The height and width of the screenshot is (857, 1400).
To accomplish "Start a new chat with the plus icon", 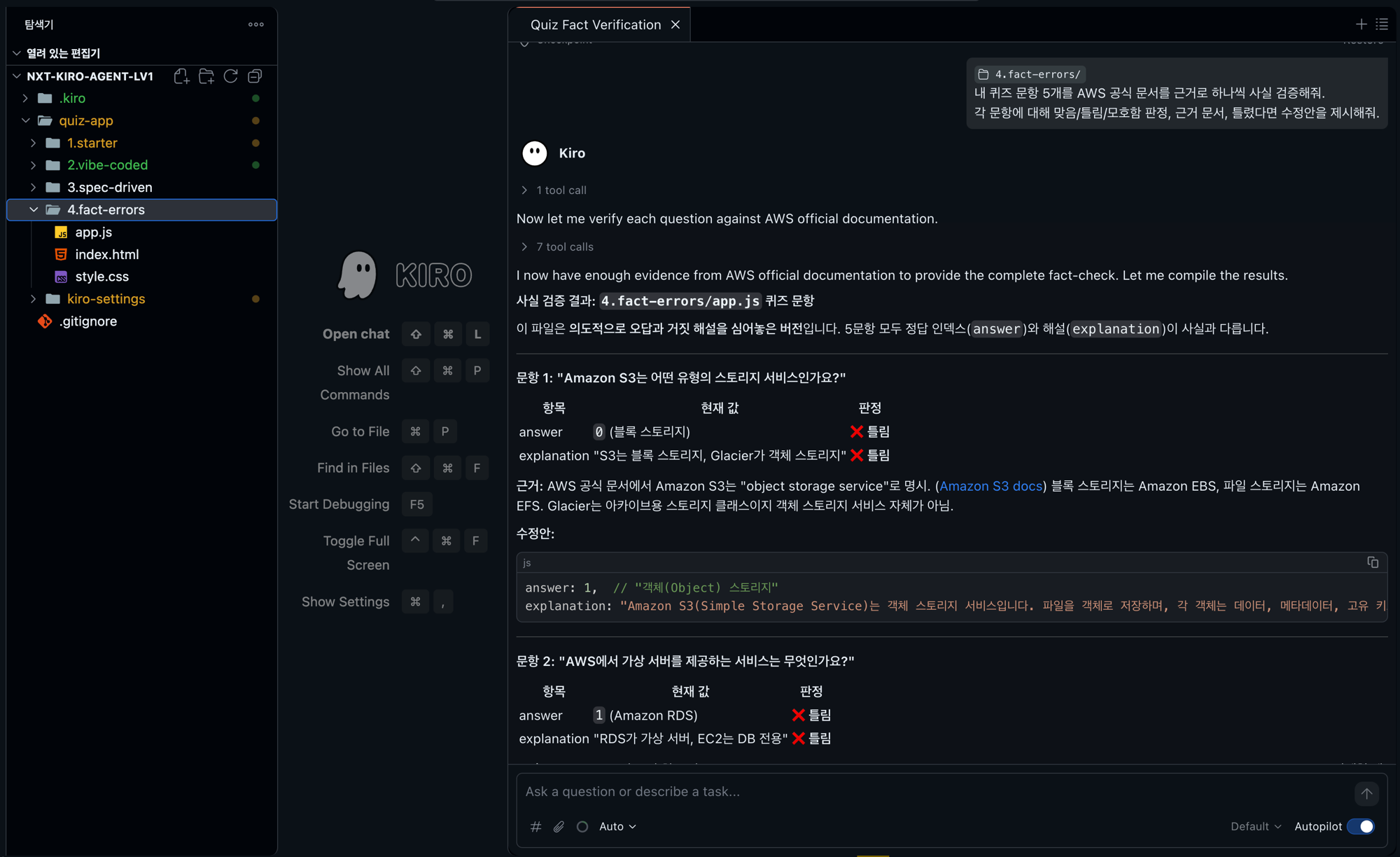I will click(1361, 24).
